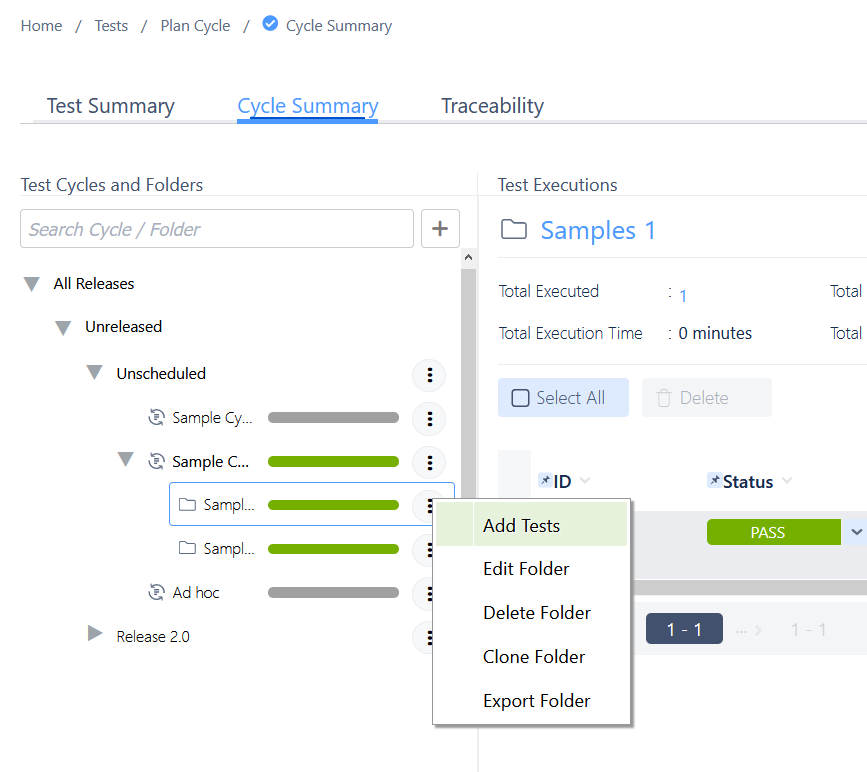Click inside the Search Cycle / Folder field

(x=216, y=228)
